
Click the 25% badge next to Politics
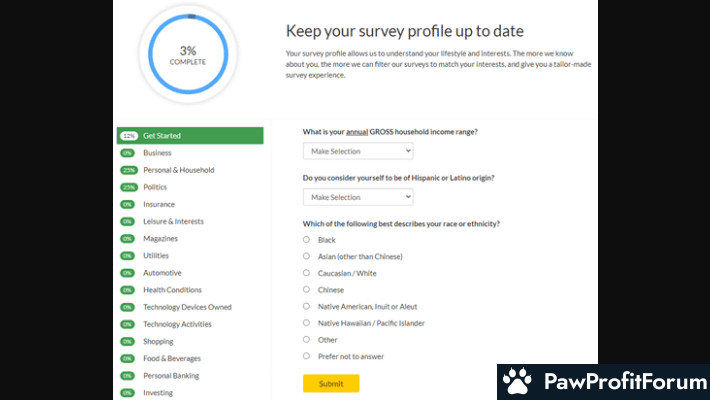tap(129, 188)
